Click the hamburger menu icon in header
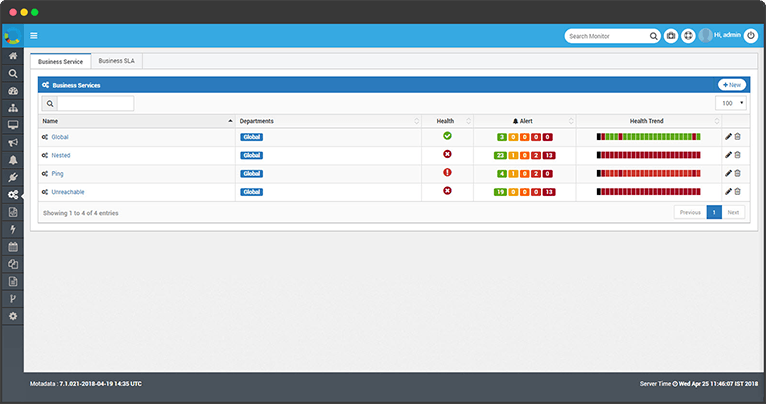The width and height of the screenshot is (766, 404). coord(34,35)
